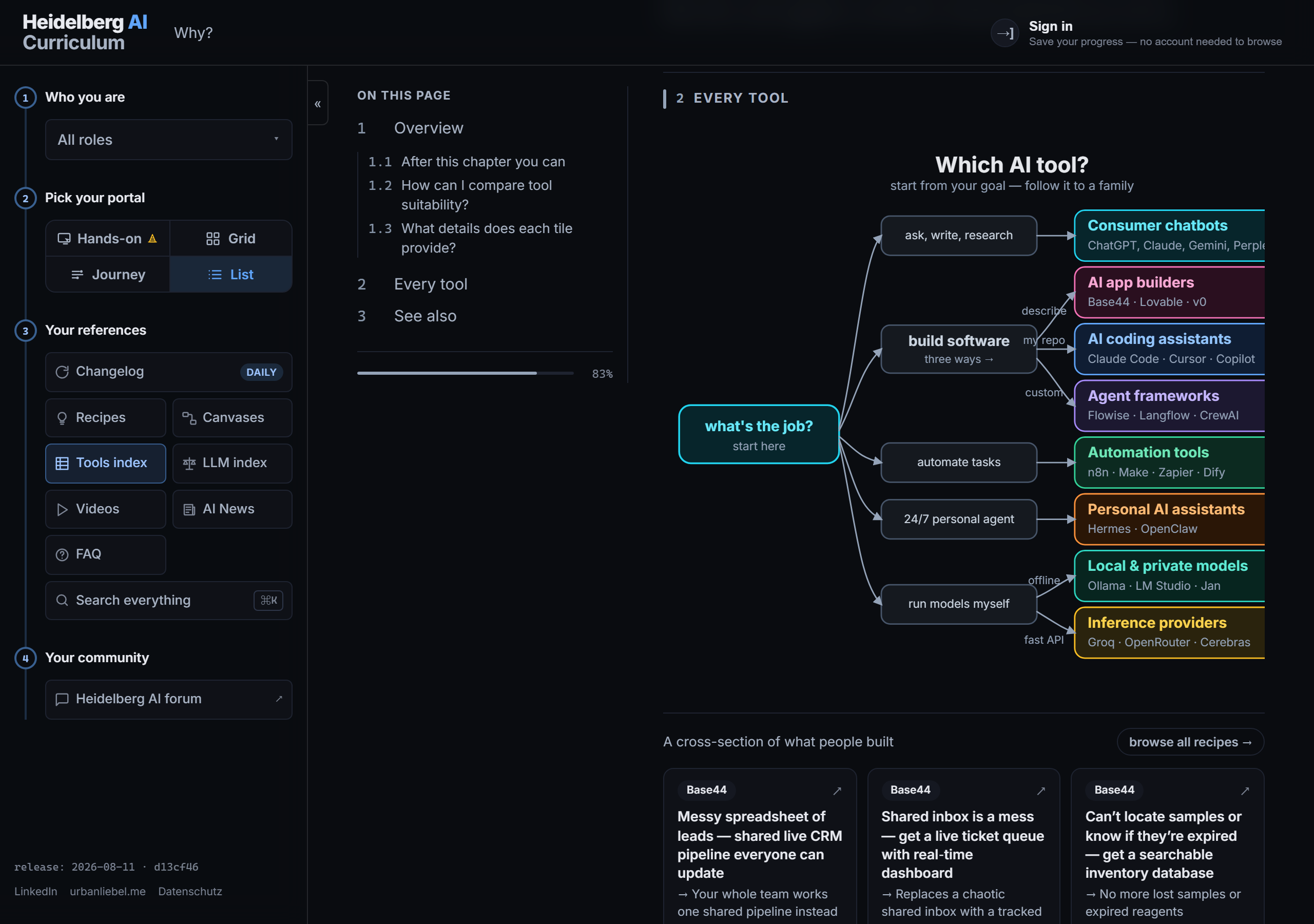This screenshot has height=924, width=1314.
Task: Open the Changelog reference
Action: (x=169, y=372)
